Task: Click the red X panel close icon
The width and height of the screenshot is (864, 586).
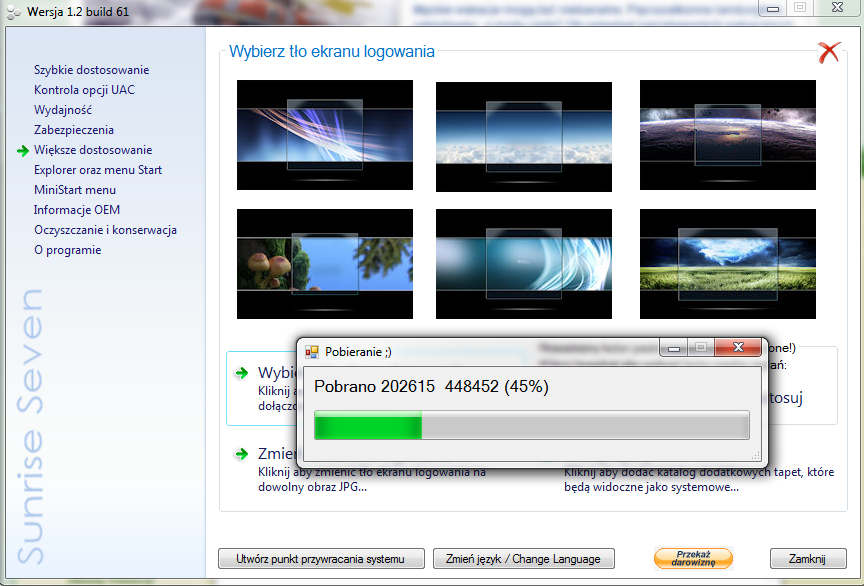Action: tap(829, 52)
